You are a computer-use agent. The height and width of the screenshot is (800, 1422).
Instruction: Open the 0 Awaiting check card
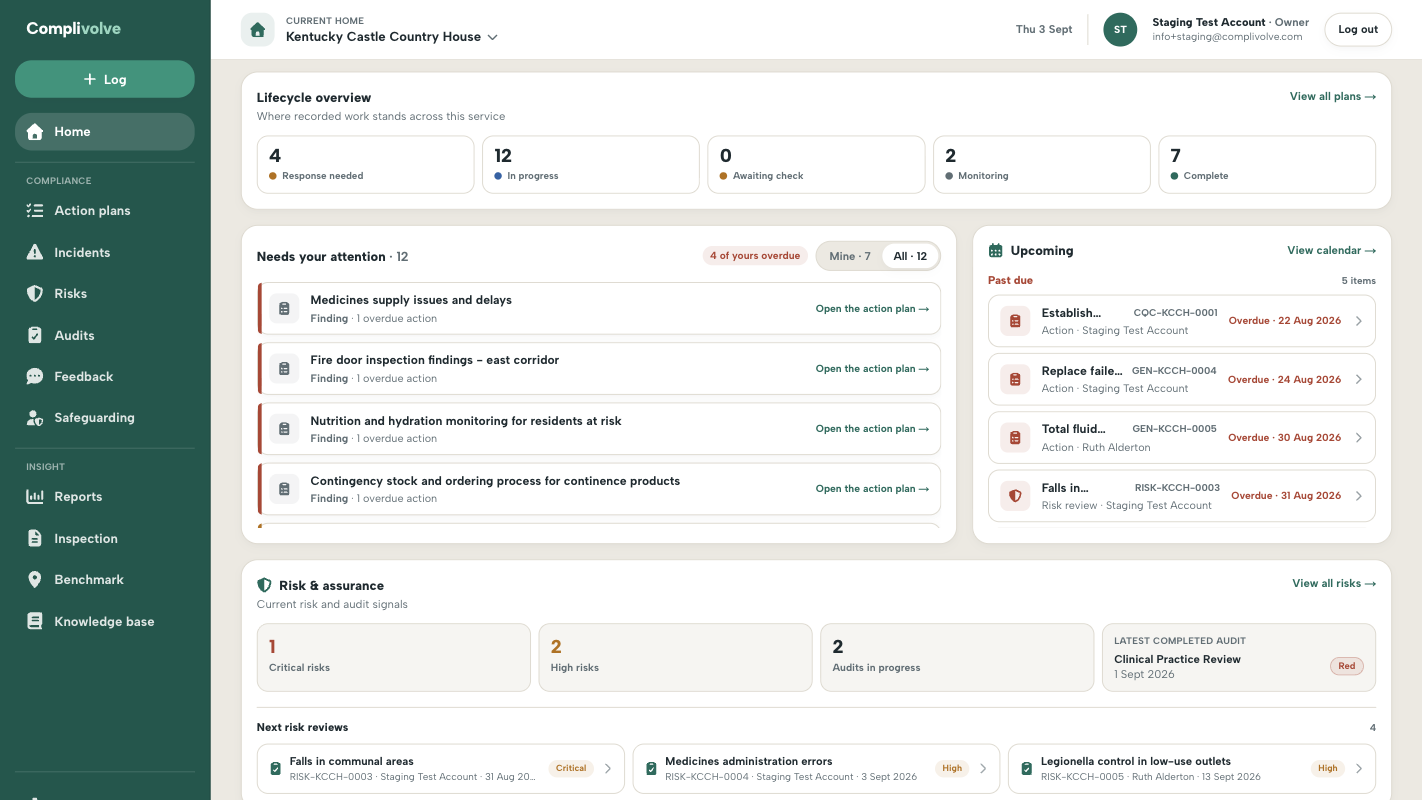(816, 165)
